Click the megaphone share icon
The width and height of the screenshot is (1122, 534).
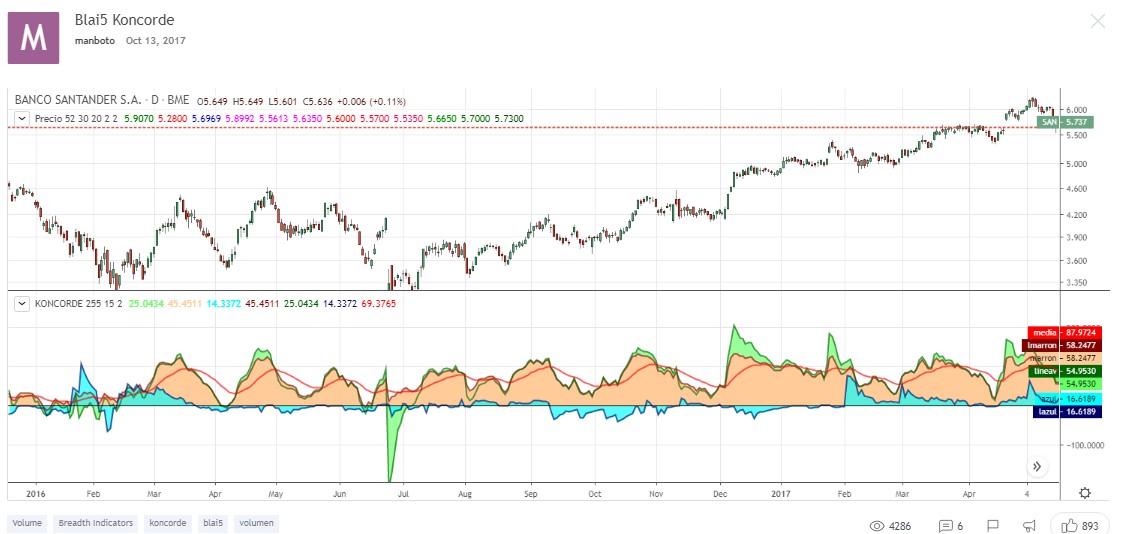1030,526
